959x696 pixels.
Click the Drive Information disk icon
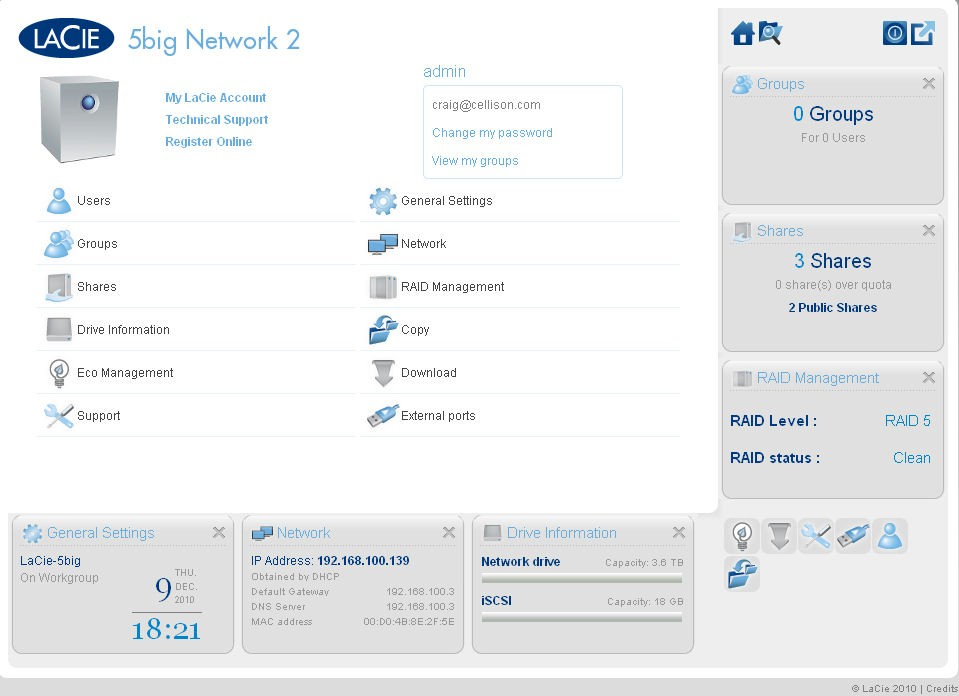pos(59,330)
